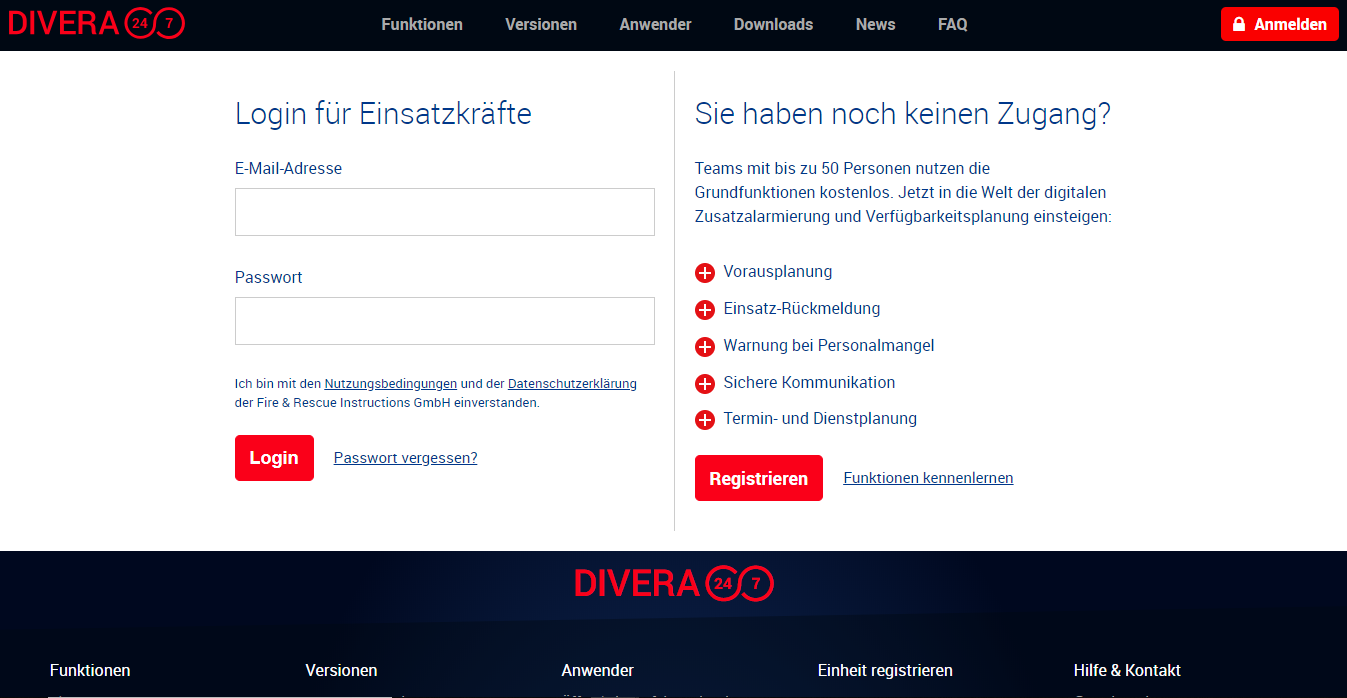This screenshot has width=1347, height=698.
Task: Open the Funktionen menu in top navigation
Action: coord(422,24)
